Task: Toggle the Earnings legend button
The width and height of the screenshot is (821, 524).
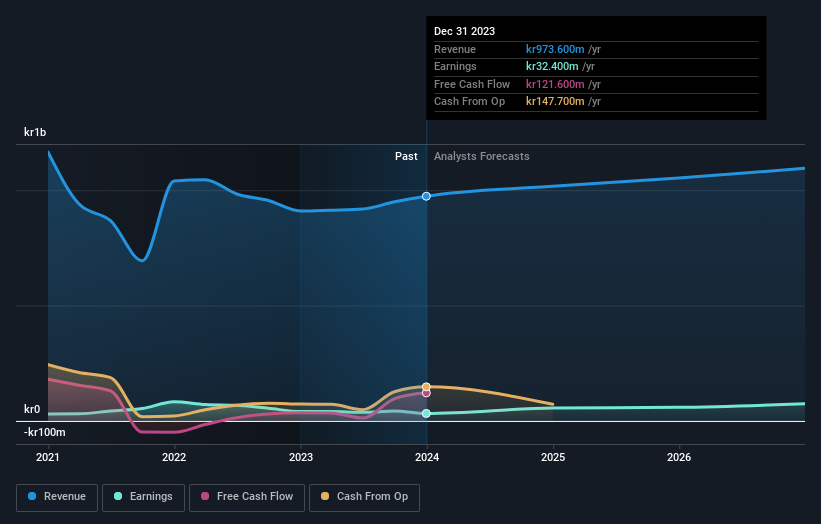Action: (143, 497)
